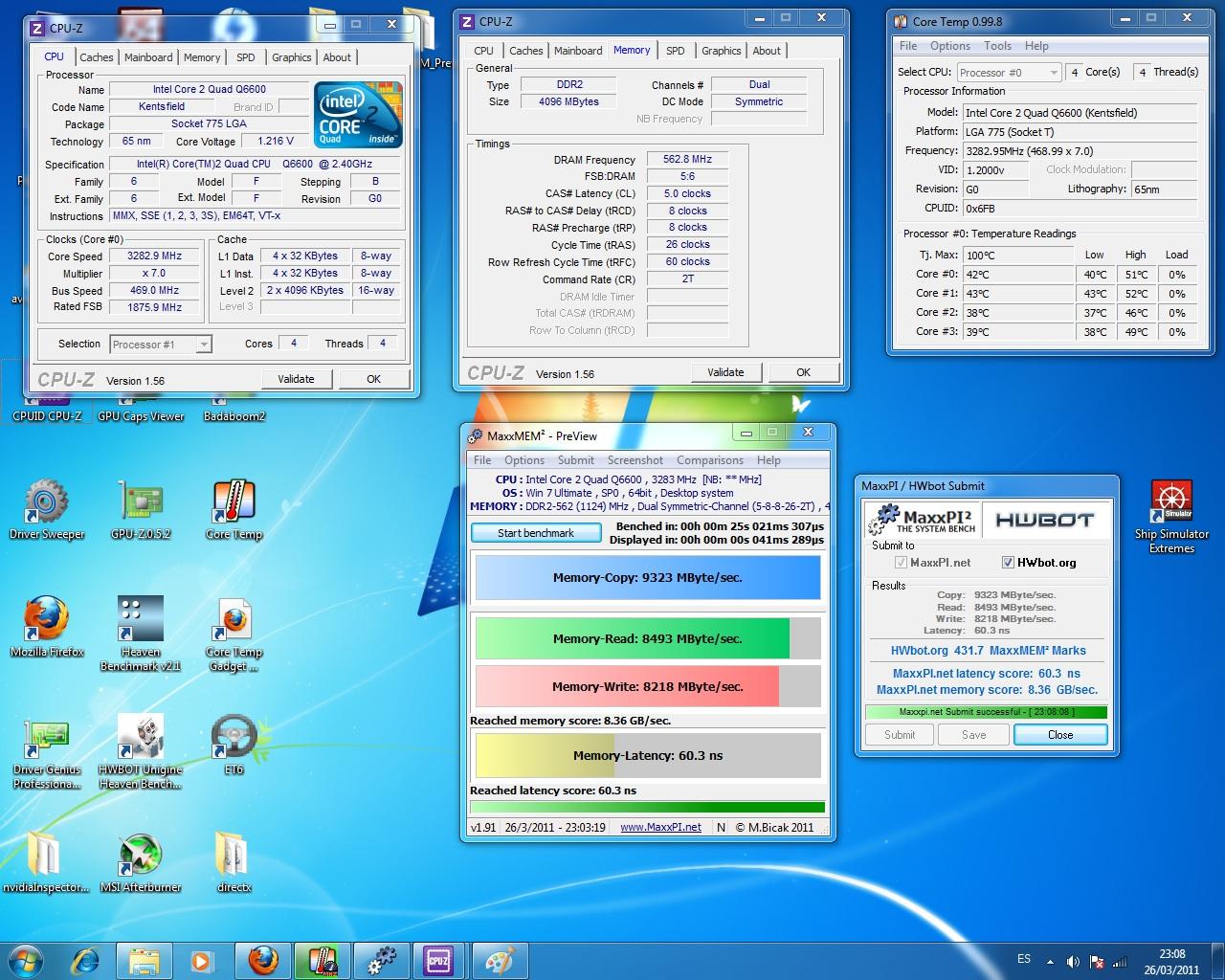Switch to Firefox taskbar button

262,960
